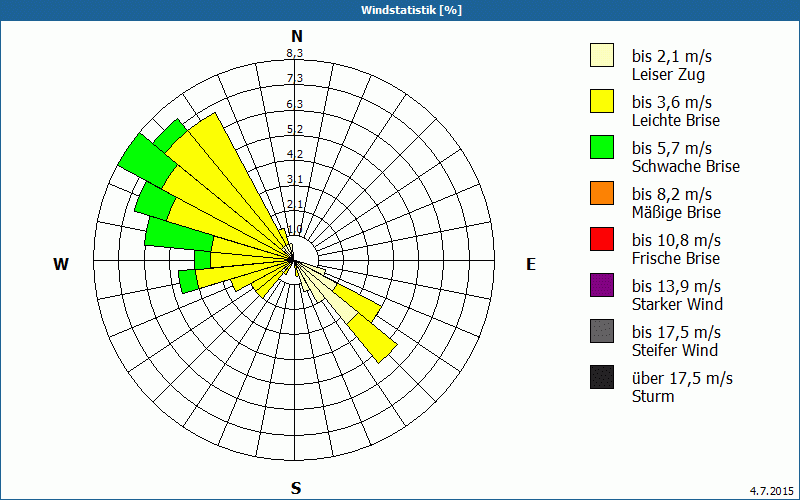Click the 'Windstatistik [%]' title bar
The image size is (800, 500).
(x=400, y=10)
